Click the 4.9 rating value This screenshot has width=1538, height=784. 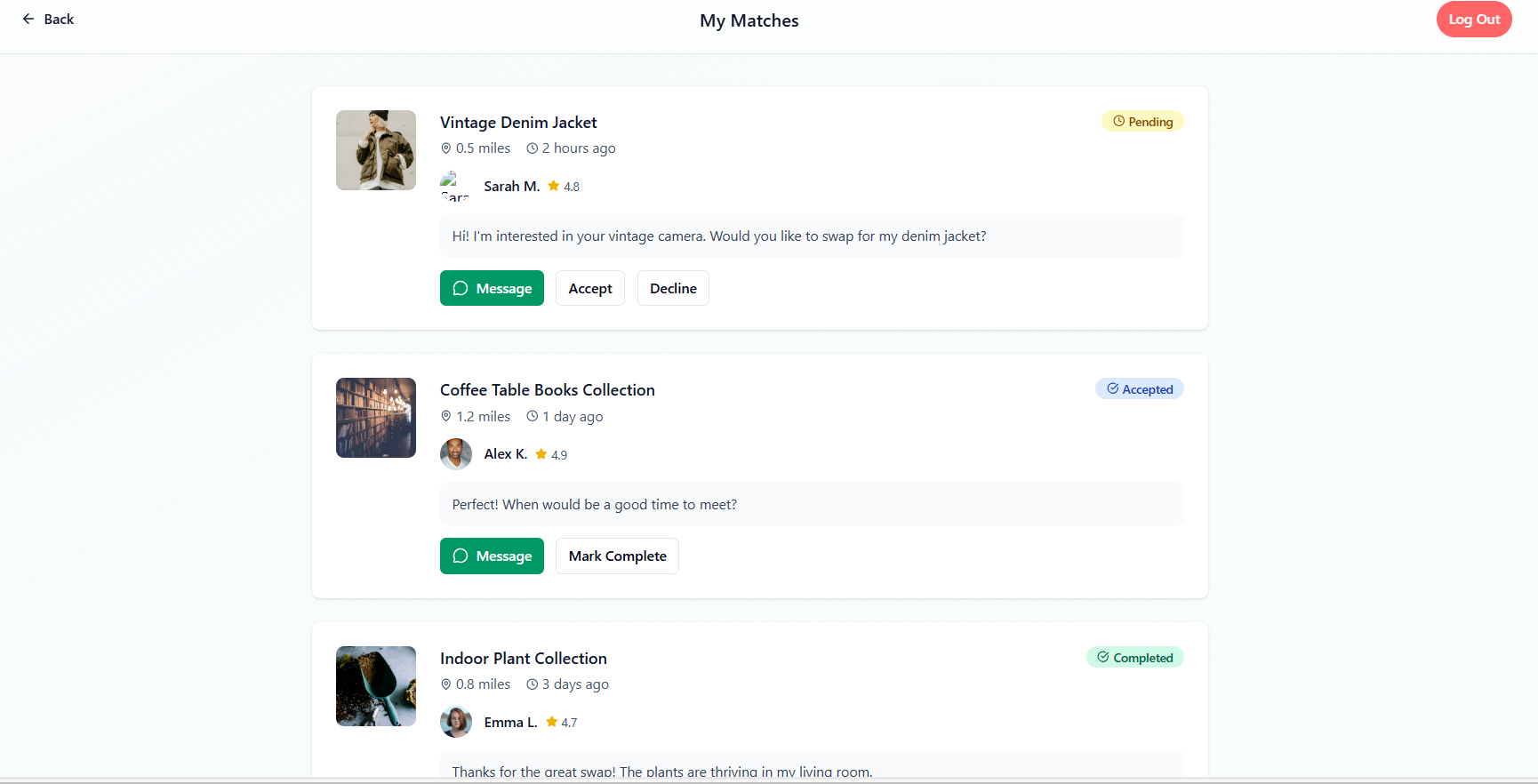[559, 455]
